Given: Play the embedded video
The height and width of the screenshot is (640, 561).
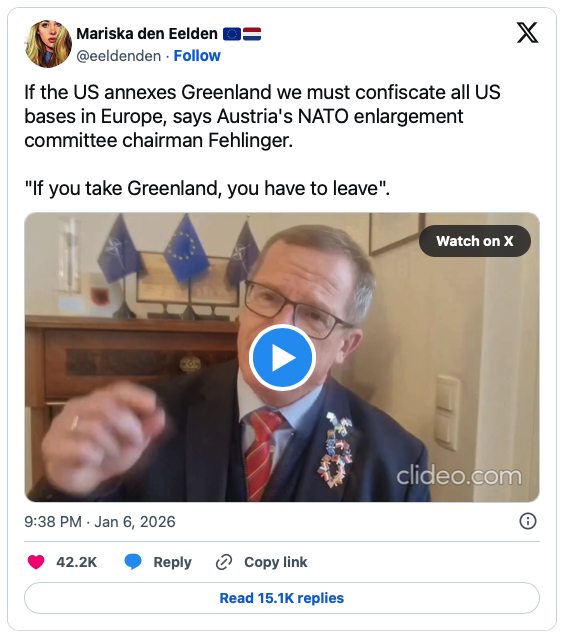Looking at the screenshot, I should [x=282, y=358].
